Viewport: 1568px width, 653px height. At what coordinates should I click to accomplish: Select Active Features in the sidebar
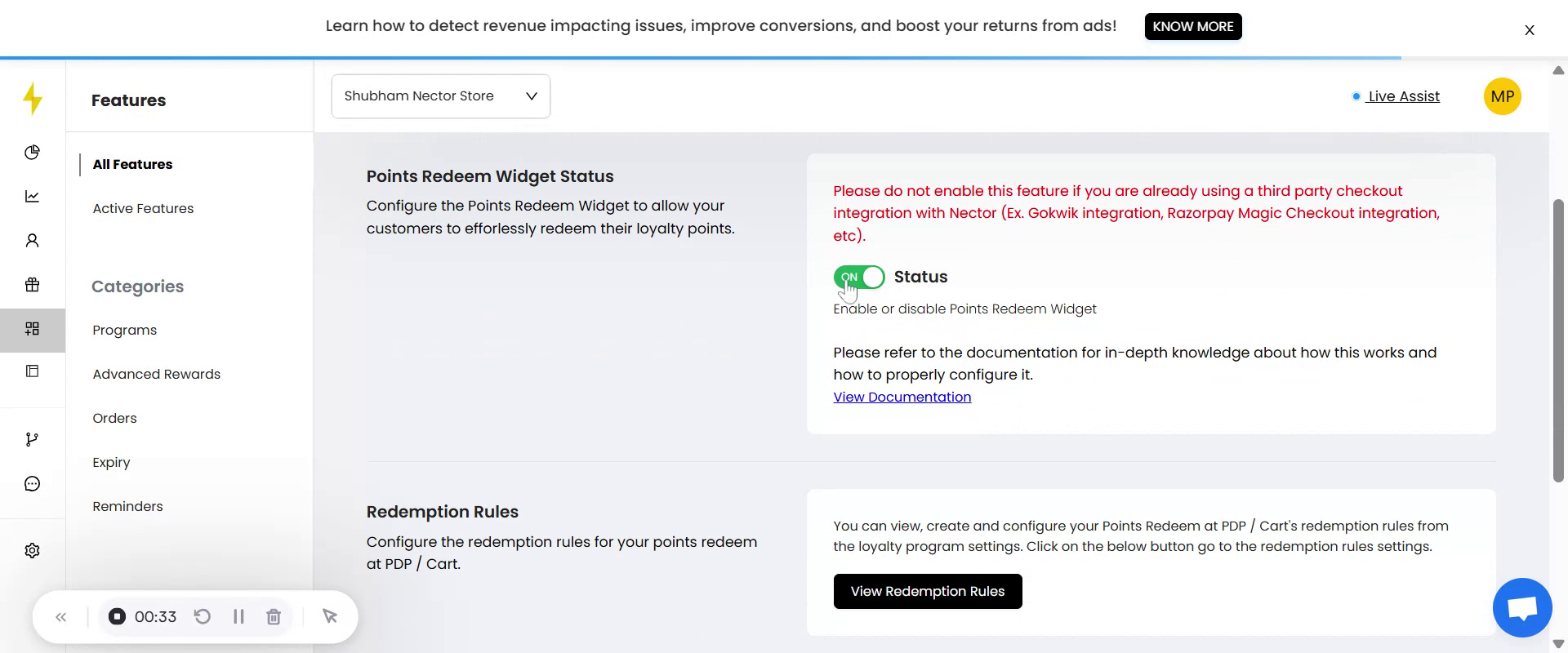point(143,209)
